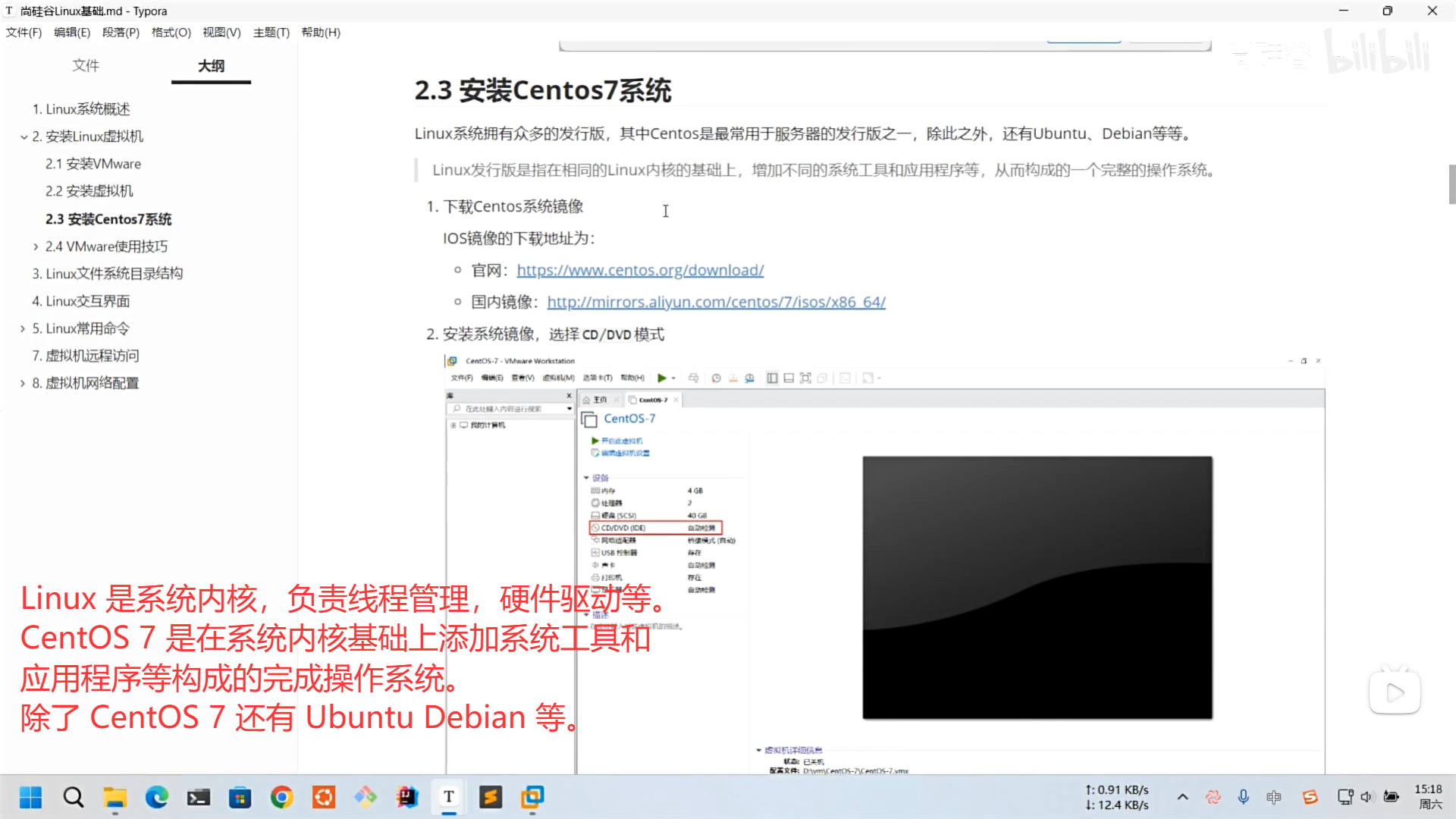Switch to the 文件 sidebar tab
1456x819 pixels.
click(86, 66)
